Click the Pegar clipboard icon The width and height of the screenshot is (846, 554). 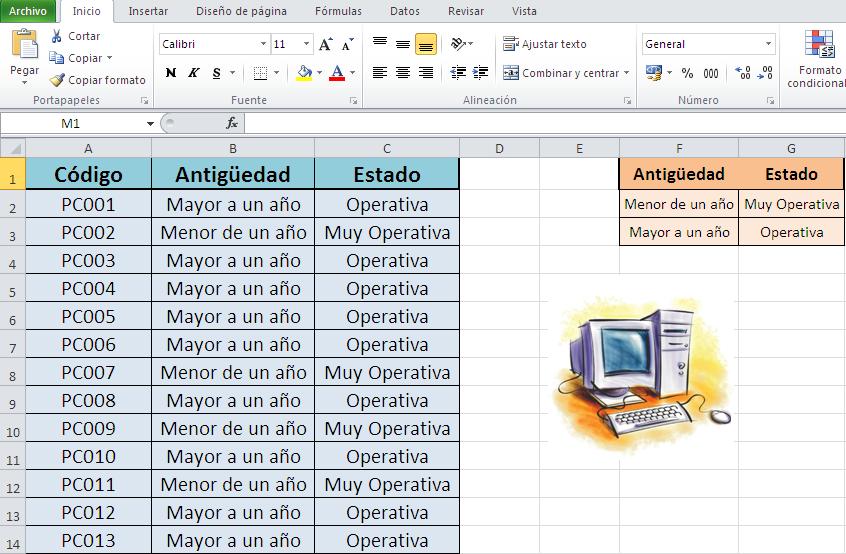coord(24,45)
